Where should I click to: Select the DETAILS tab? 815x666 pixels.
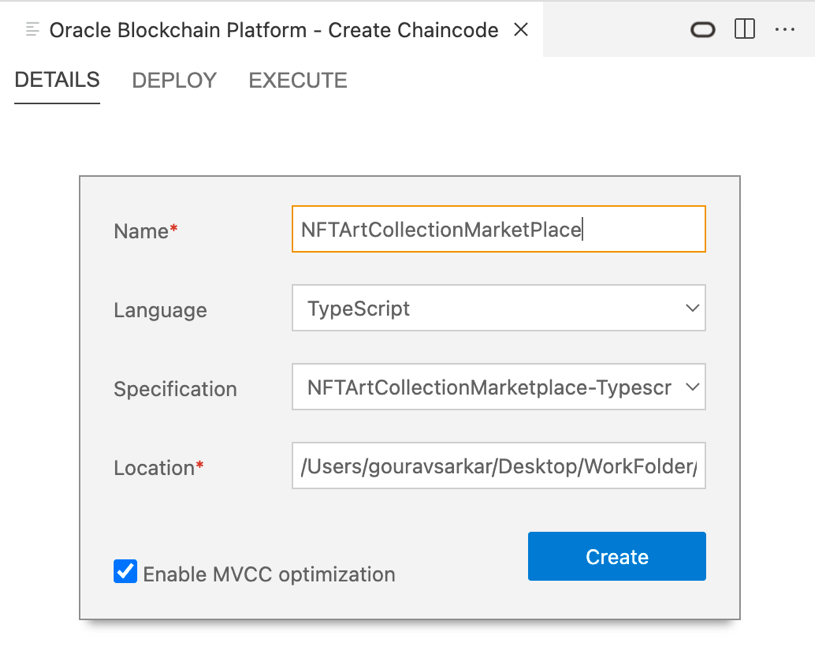point(56,80)
